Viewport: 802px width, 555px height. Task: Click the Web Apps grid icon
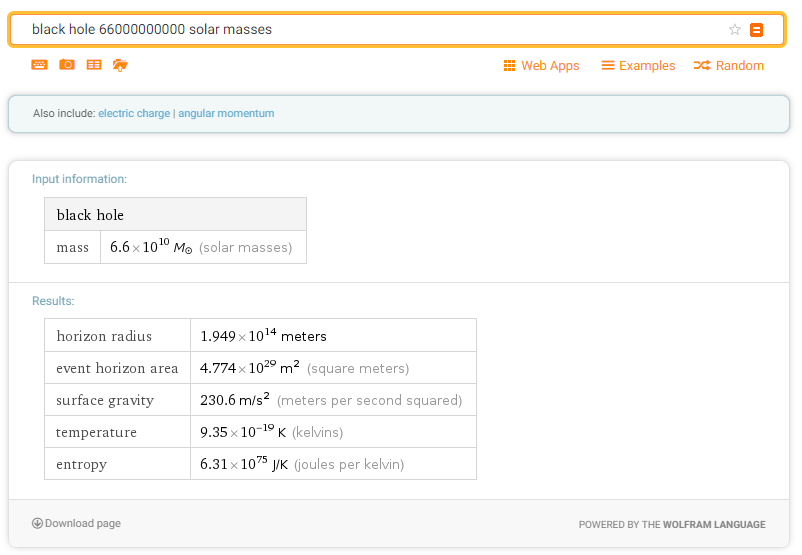coord(509,66)
